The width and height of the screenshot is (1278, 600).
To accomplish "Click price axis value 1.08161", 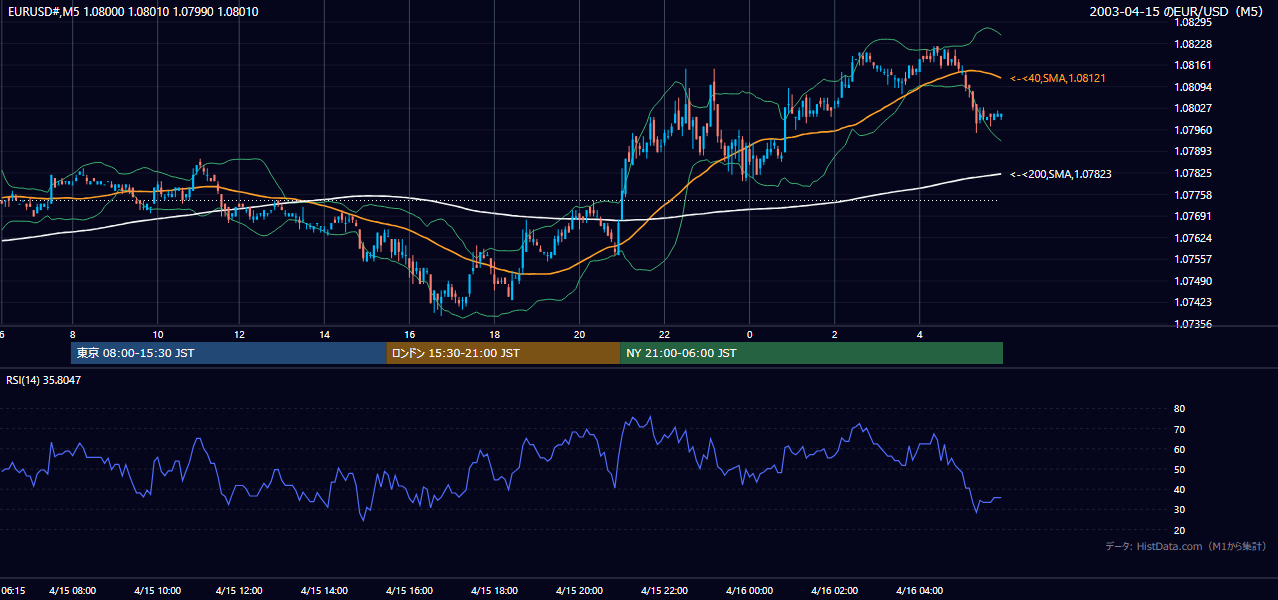I will point(1193,65).
